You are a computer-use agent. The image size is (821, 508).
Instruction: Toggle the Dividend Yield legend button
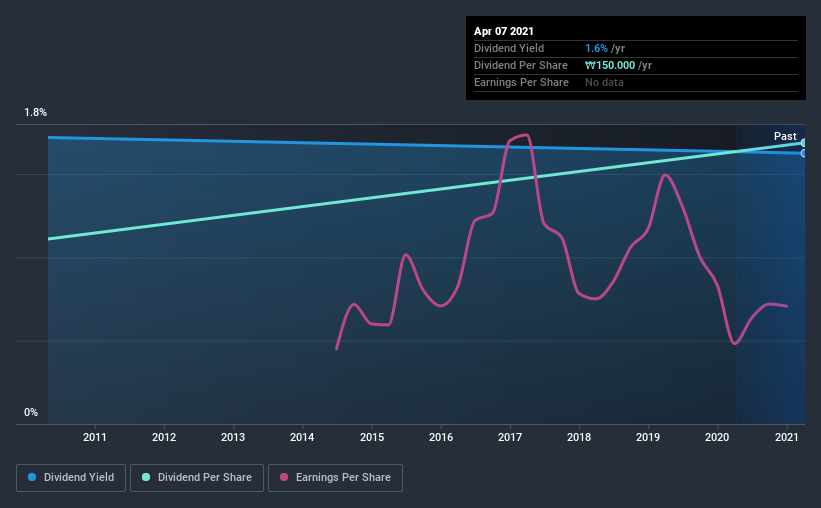71,478
